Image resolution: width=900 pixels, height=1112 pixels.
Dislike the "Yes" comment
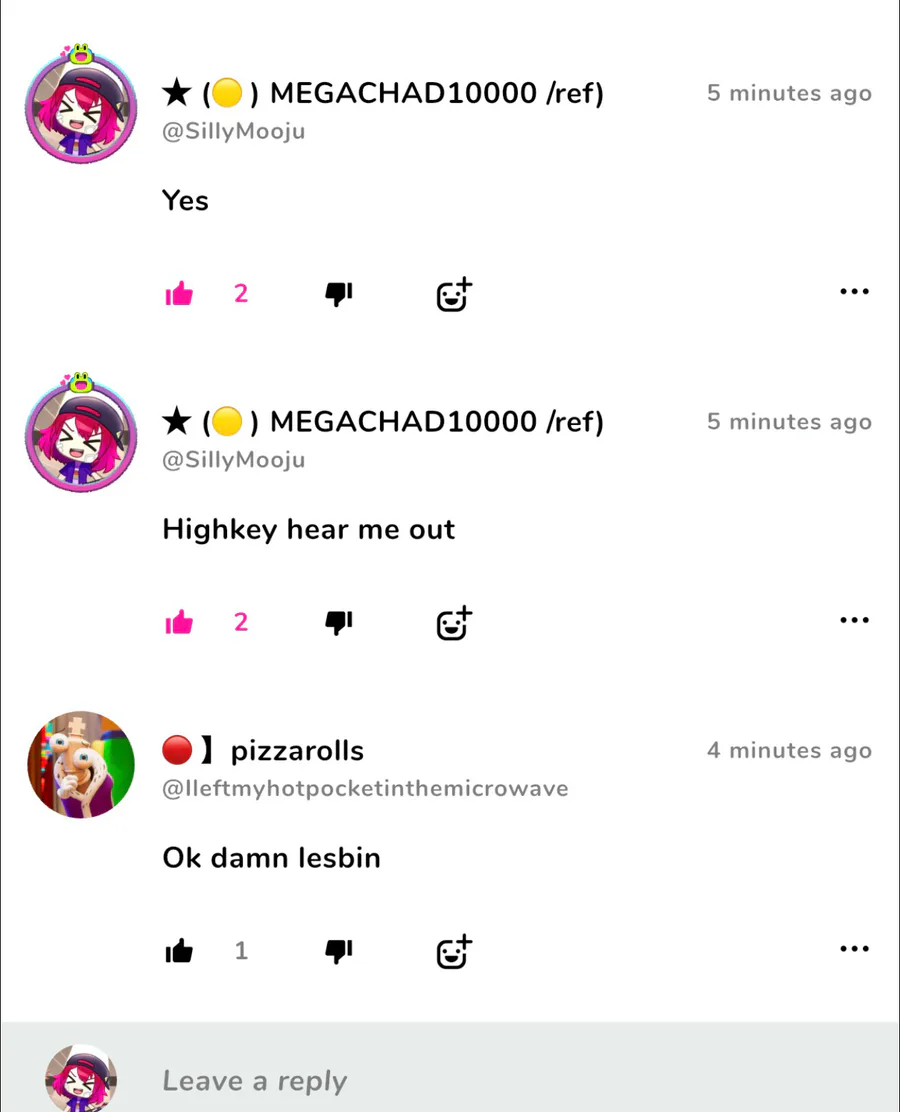click(x=339, y=294)
